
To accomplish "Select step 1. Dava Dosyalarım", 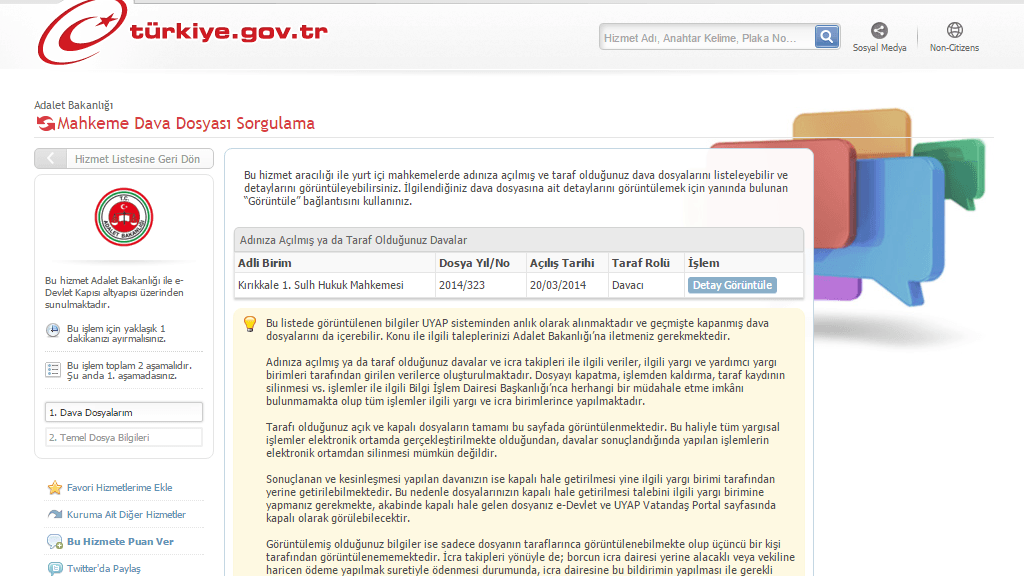I will click(x=123, y=412).
